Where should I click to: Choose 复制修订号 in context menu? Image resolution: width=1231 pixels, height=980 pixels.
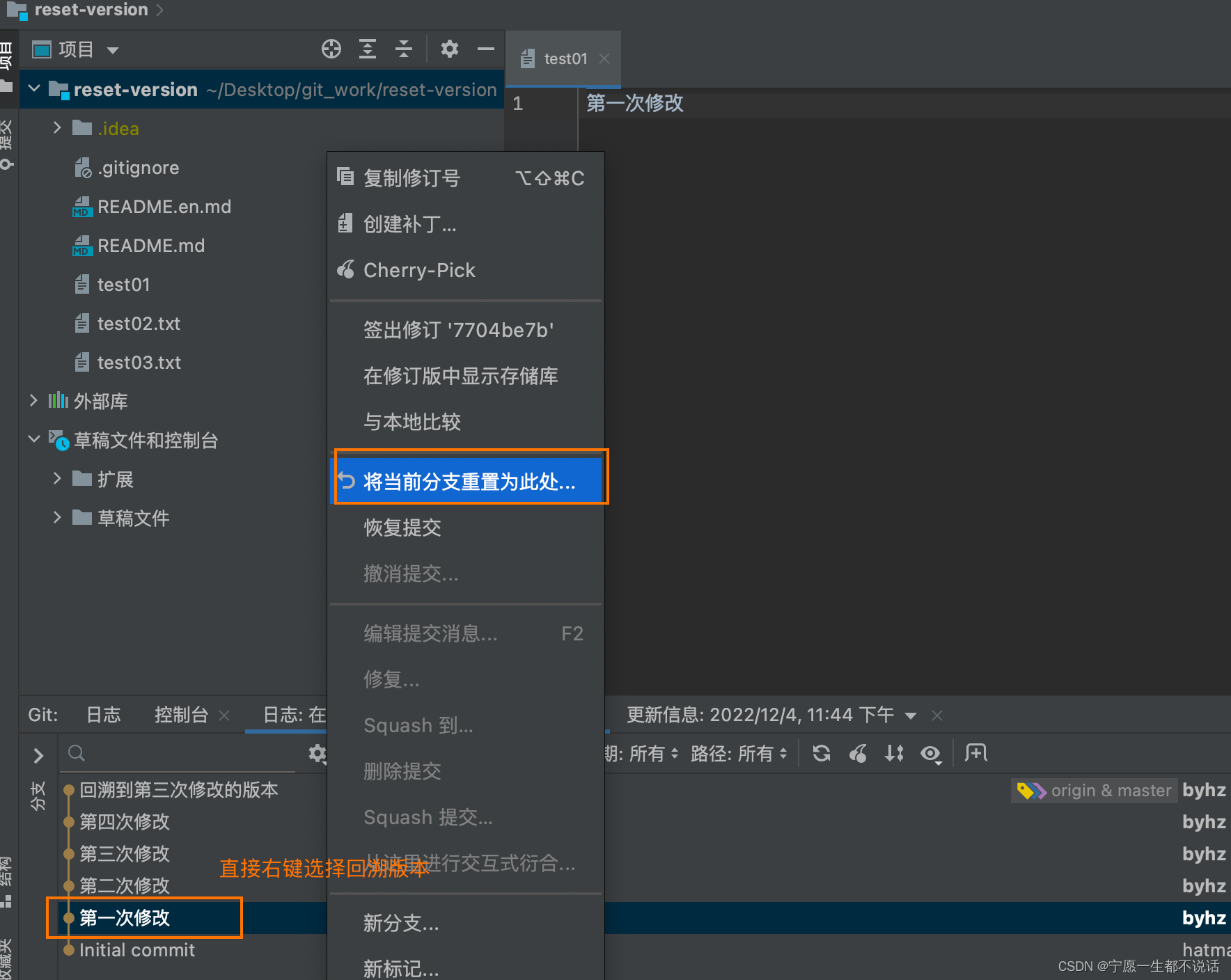tap(465, 178)
